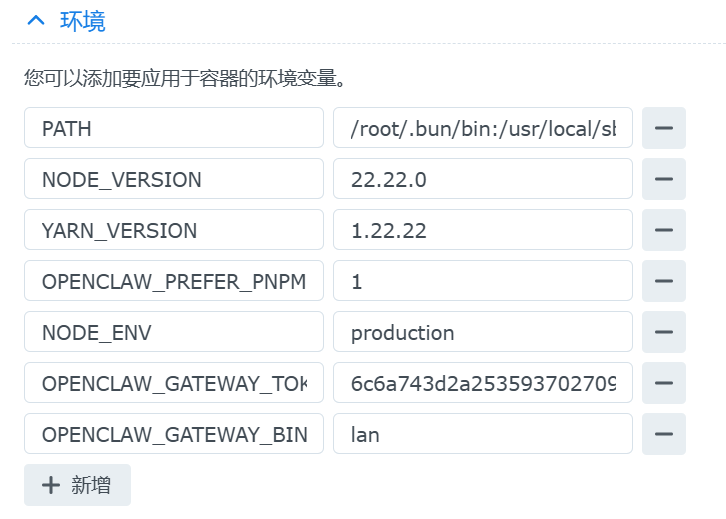The width and height of the screenshot is (726, 519).
Task: Collapse the 环境 section chevron
Action: coord(36,21)
